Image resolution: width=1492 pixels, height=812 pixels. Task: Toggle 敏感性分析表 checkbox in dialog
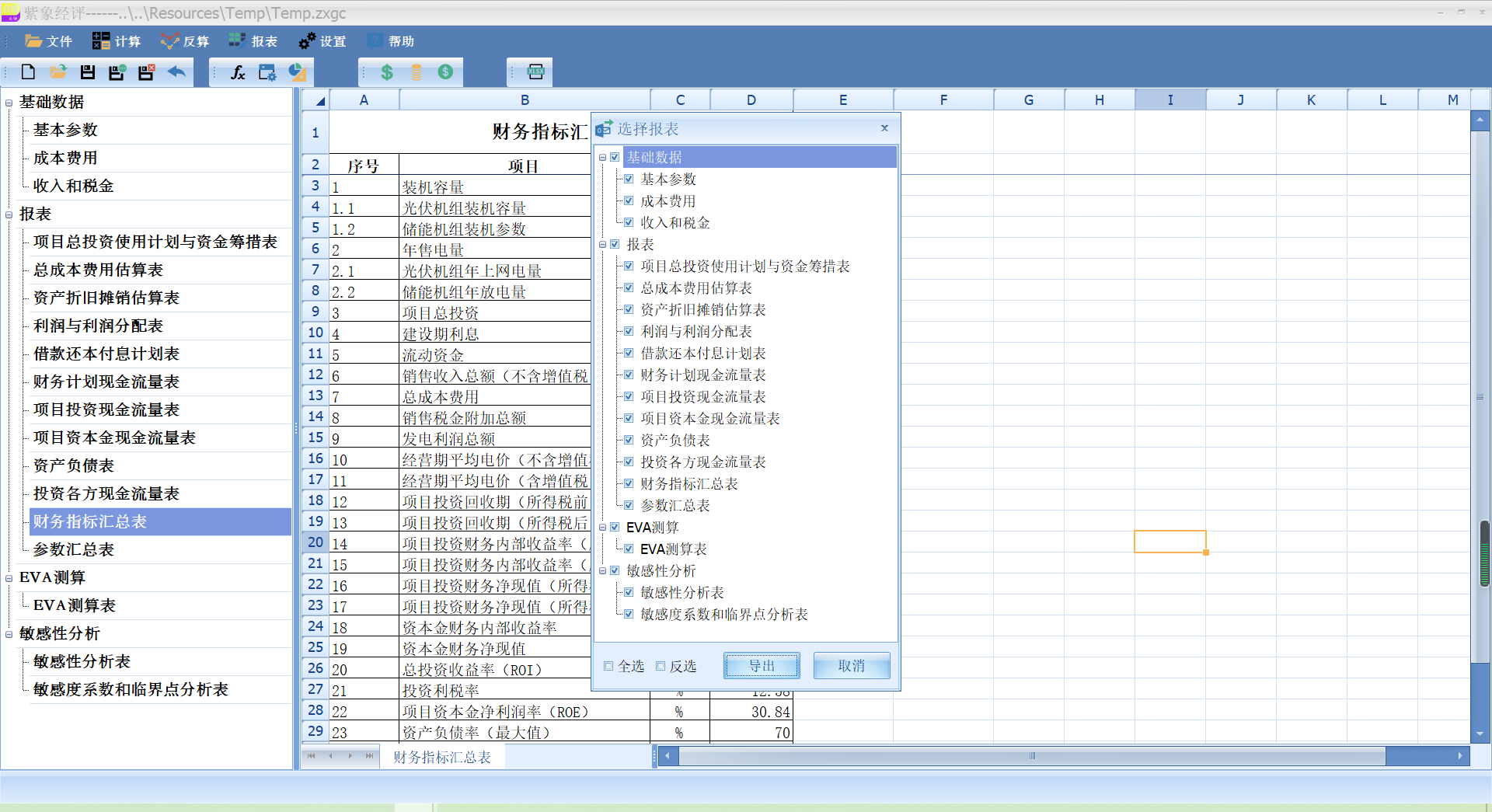coord(629,592)
